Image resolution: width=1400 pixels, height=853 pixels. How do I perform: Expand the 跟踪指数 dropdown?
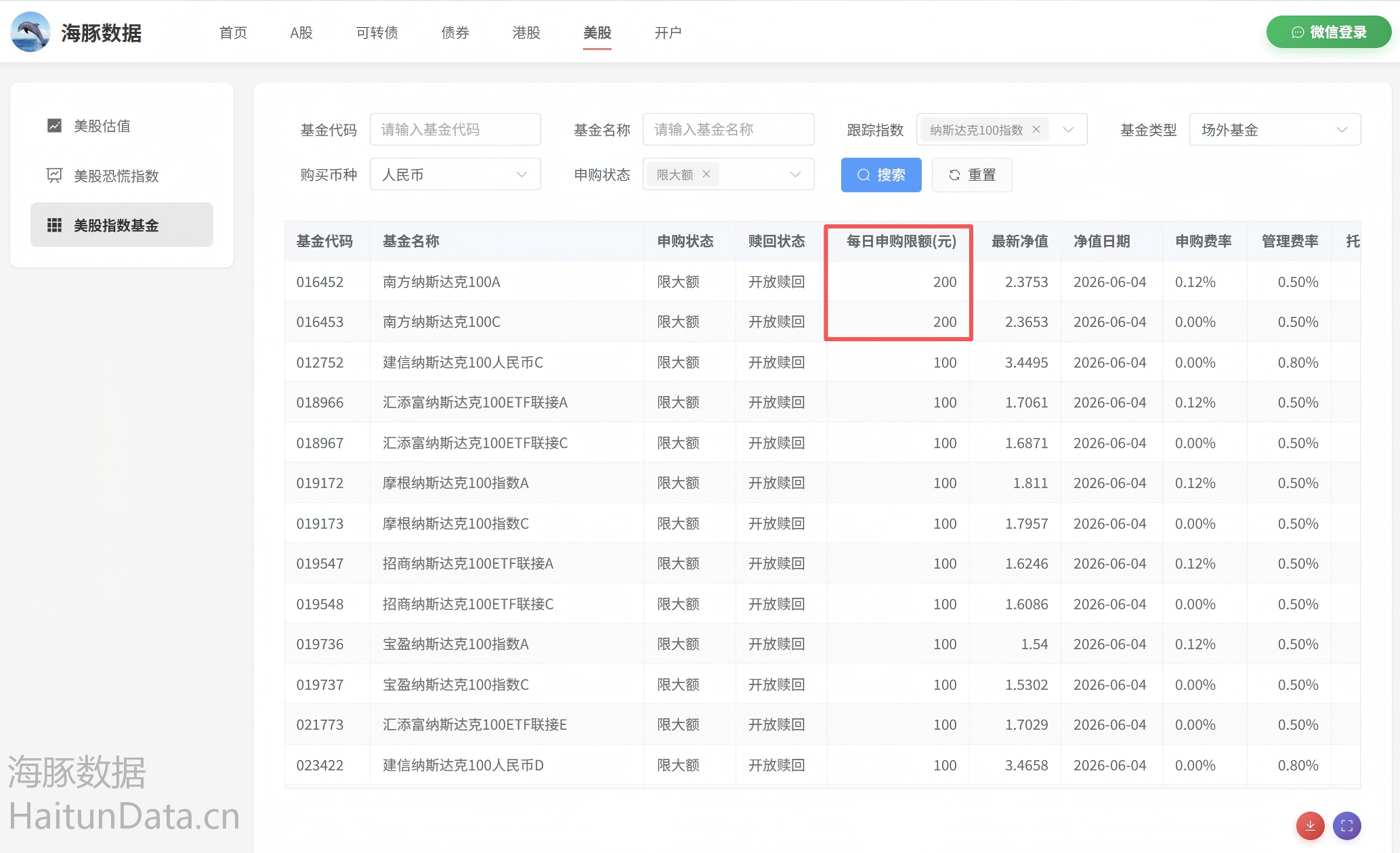[1068, 129]
